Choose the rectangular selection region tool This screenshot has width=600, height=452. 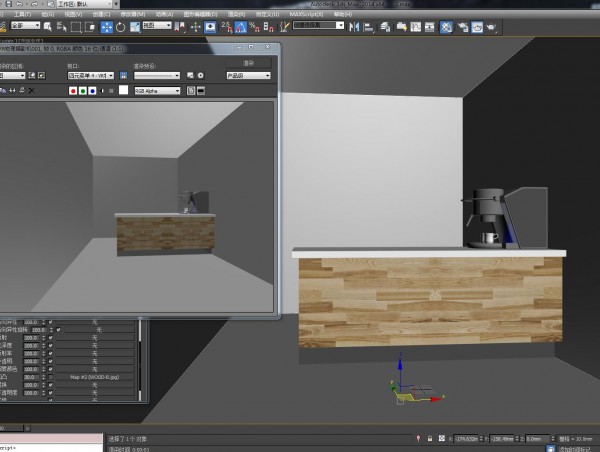76,27
